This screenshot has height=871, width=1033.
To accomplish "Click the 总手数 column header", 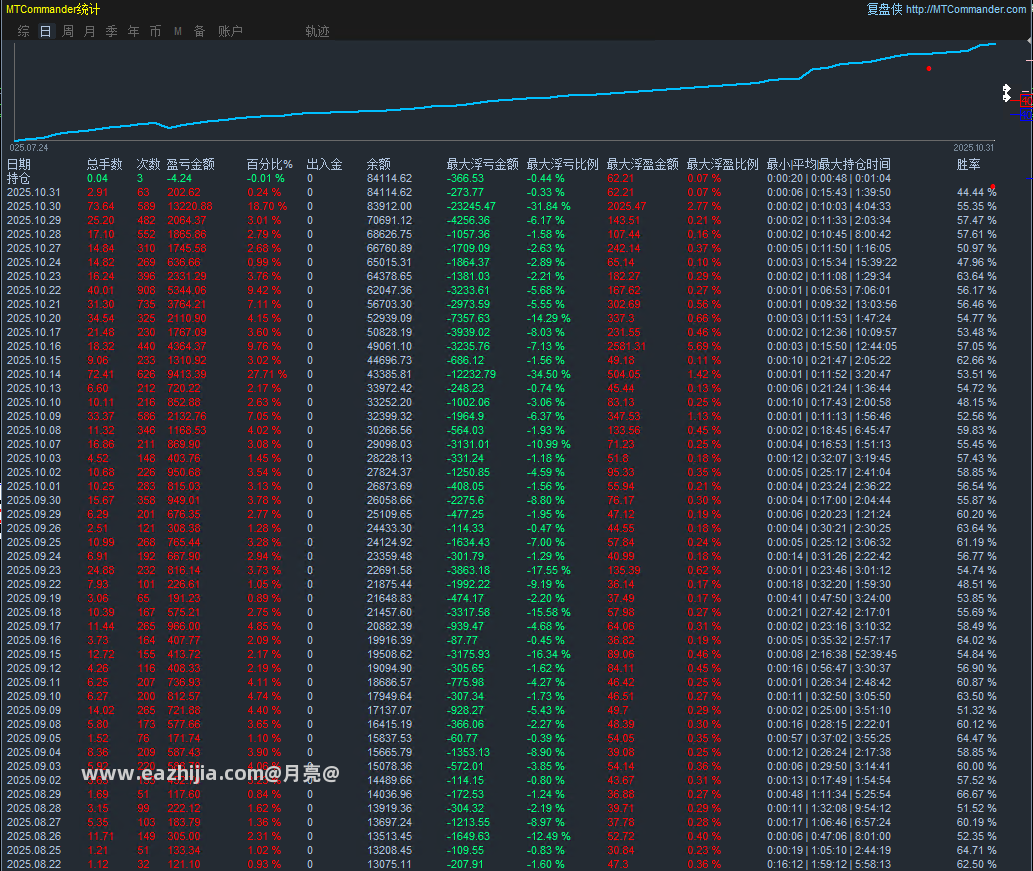I will 105,164.
